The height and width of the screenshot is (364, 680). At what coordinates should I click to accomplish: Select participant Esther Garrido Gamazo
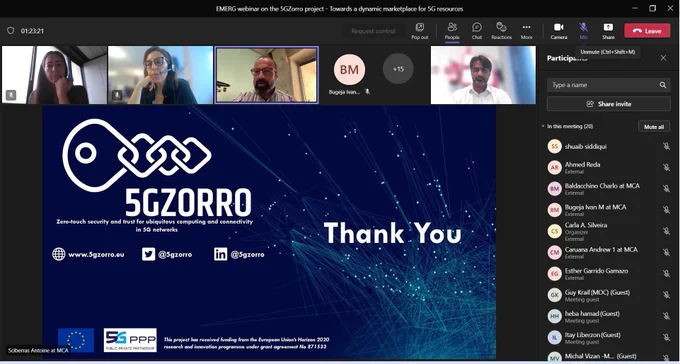(608, 274)
